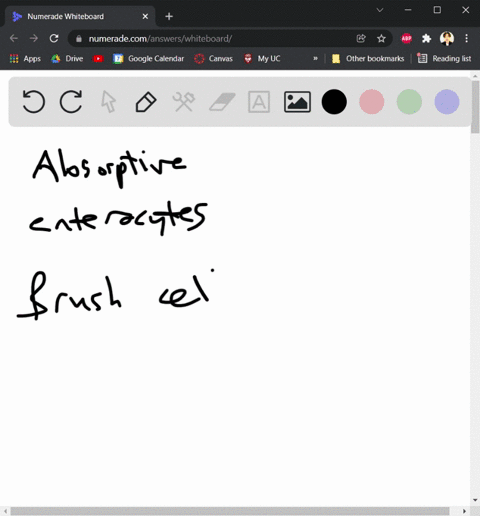Redo the whiteboard stroke
Image resolution: width=480 pixels, height=516 pixels.
tap(71, 101)
